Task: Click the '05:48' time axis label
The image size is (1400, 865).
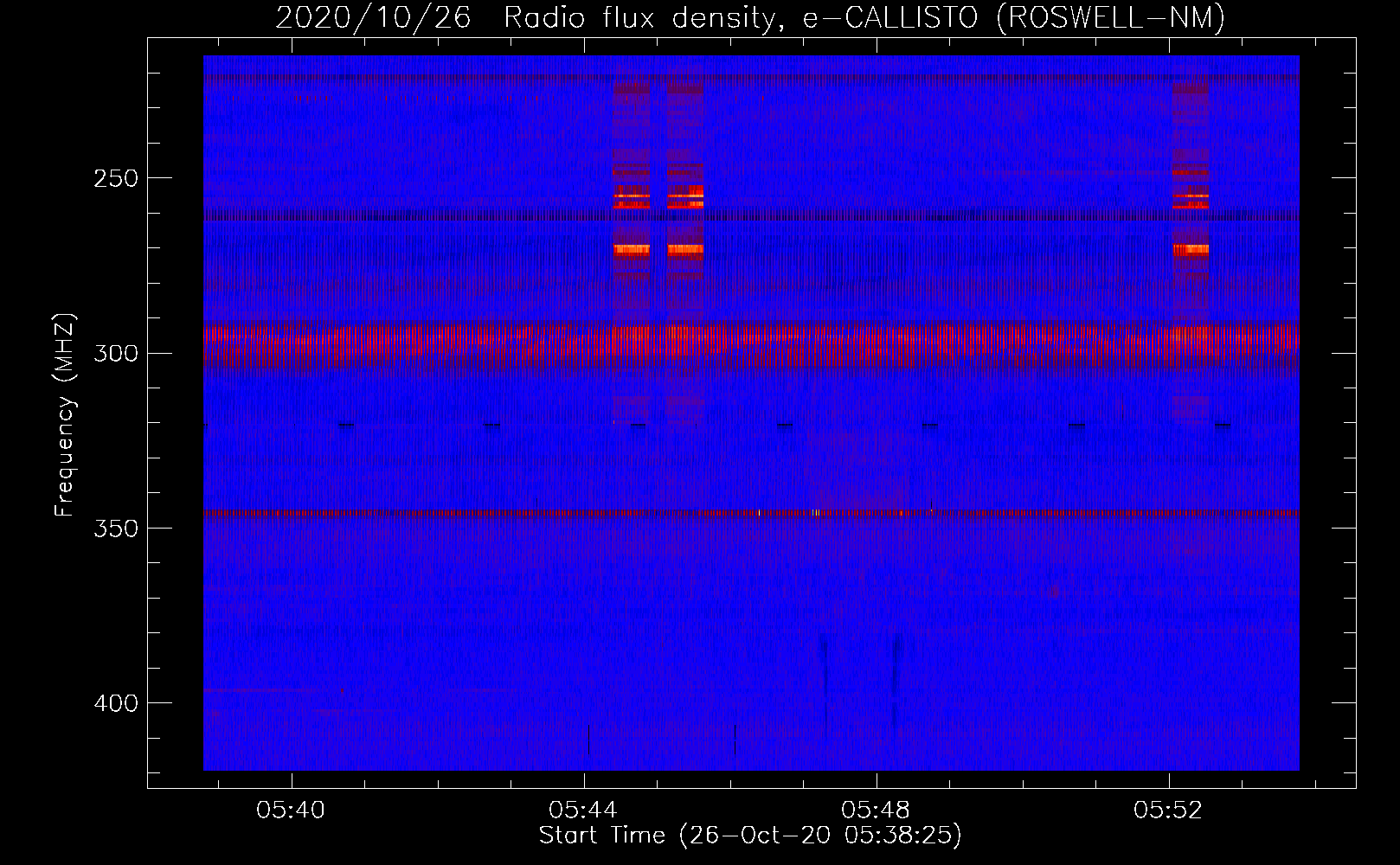Action: pos(876,811)
